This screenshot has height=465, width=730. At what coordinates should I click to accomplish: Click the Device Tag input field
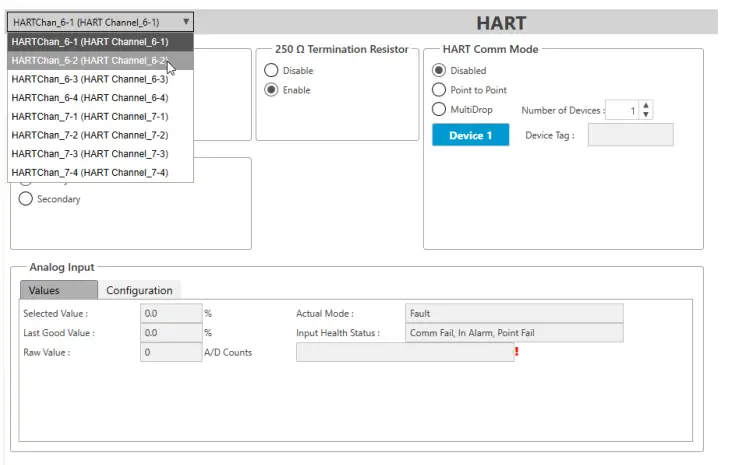[630, 135]
